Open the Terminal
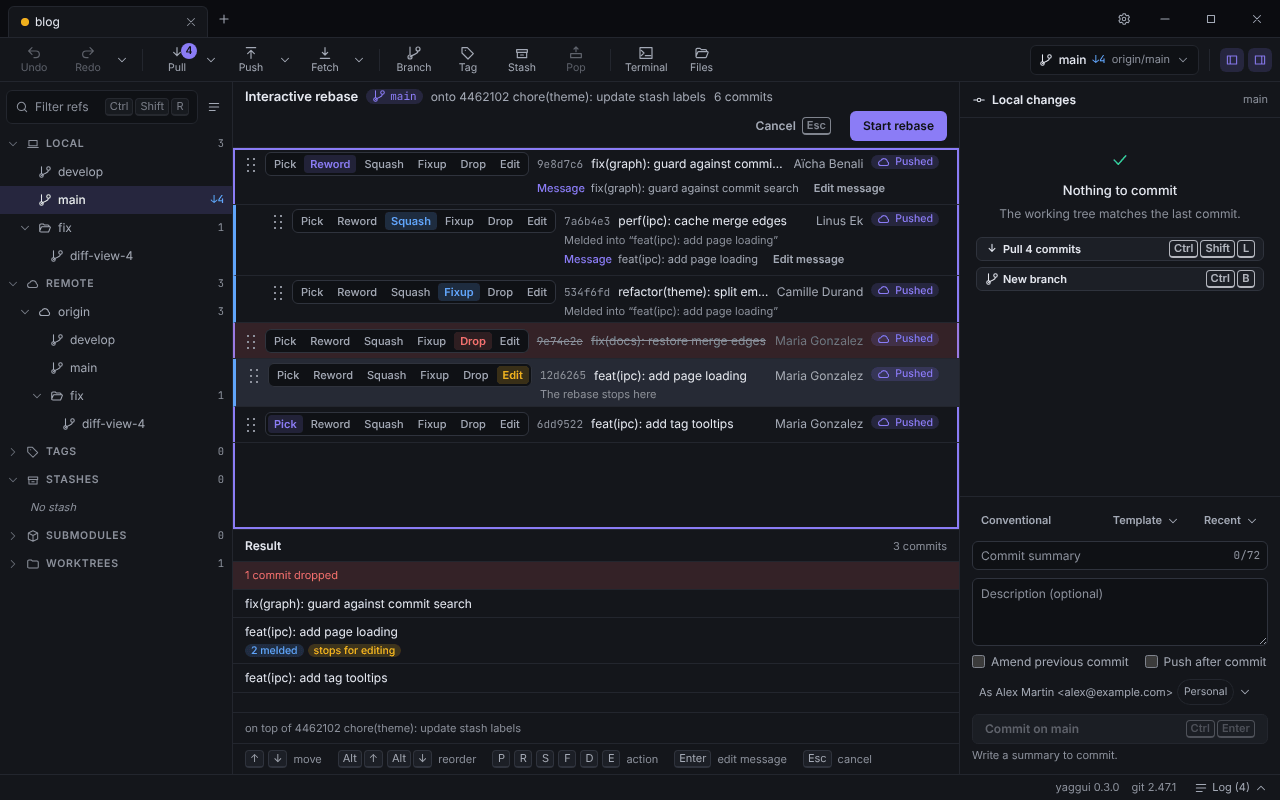Screen dimensions: 1280x800 click(646, 59)
